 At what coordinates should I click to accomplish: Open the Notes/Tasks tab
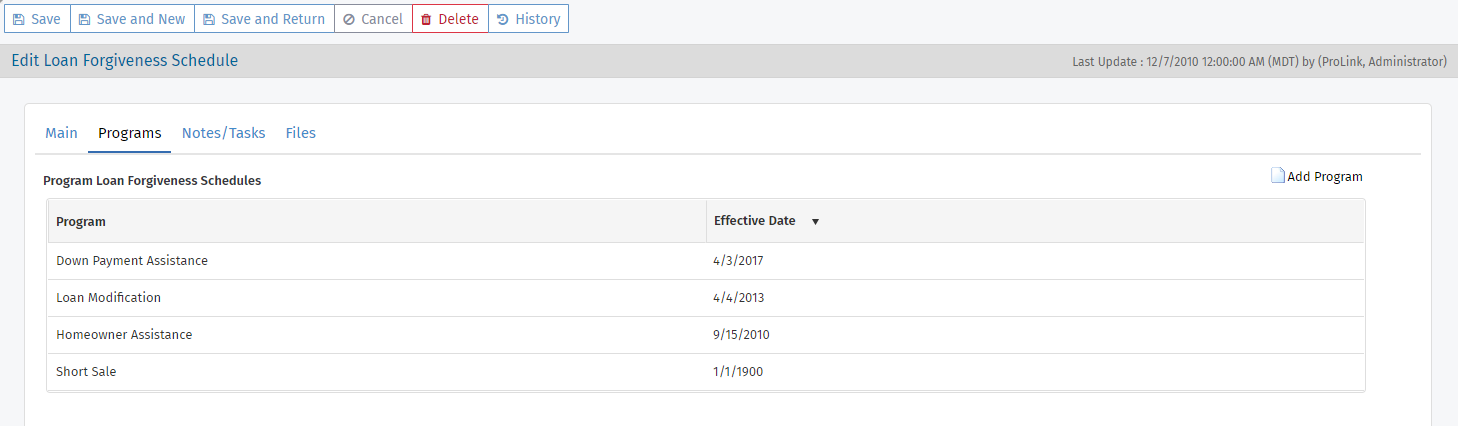224,133
